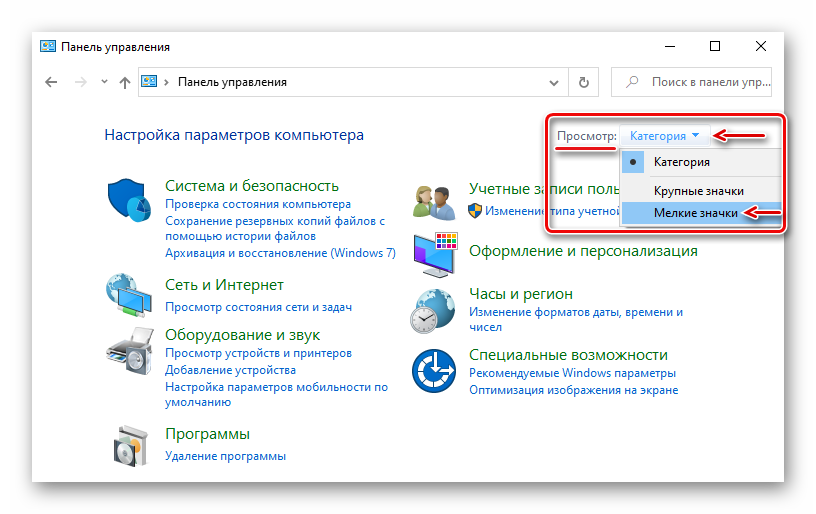
Task: Open Специальные возможности category
Action: 568,355
